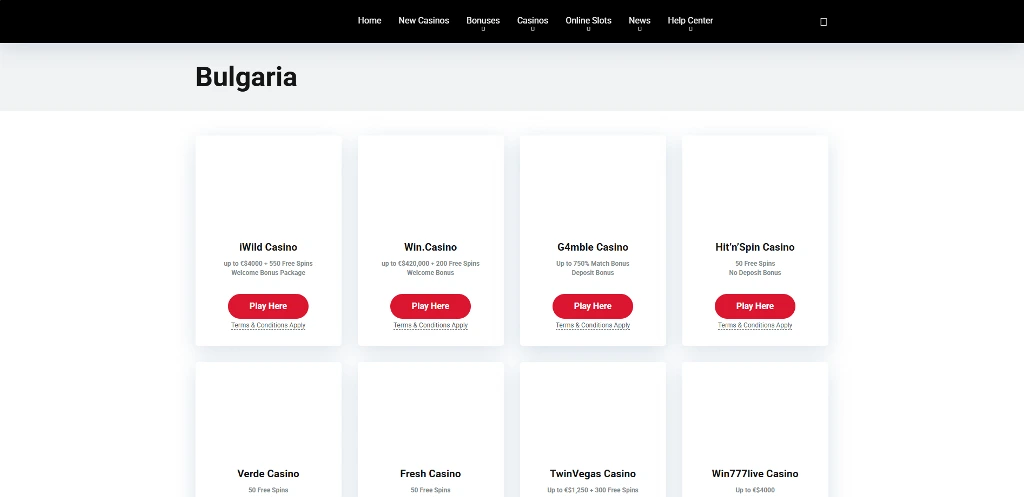This screenshot has height=497, width=1024.
Task: Open the Bonuses menu
Action: pos(483,20)
